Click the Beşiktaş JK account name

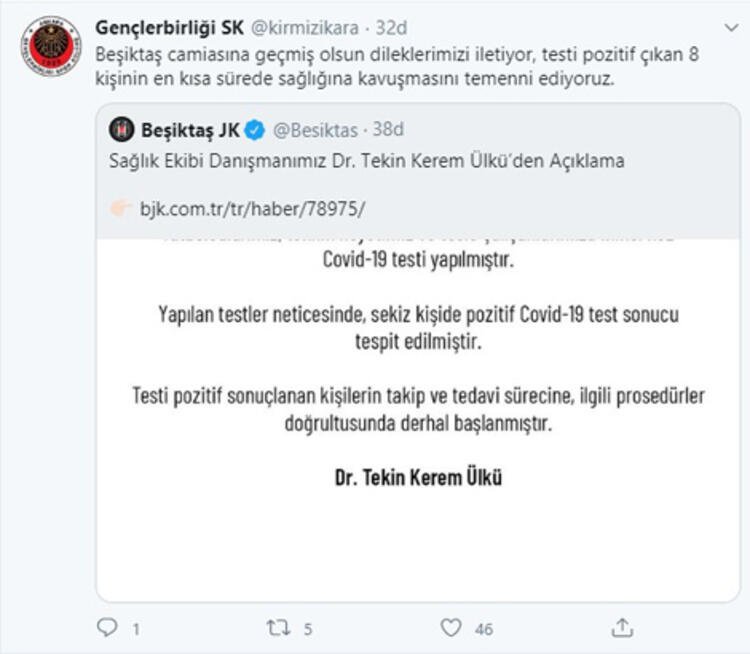(x=190, y=130)
